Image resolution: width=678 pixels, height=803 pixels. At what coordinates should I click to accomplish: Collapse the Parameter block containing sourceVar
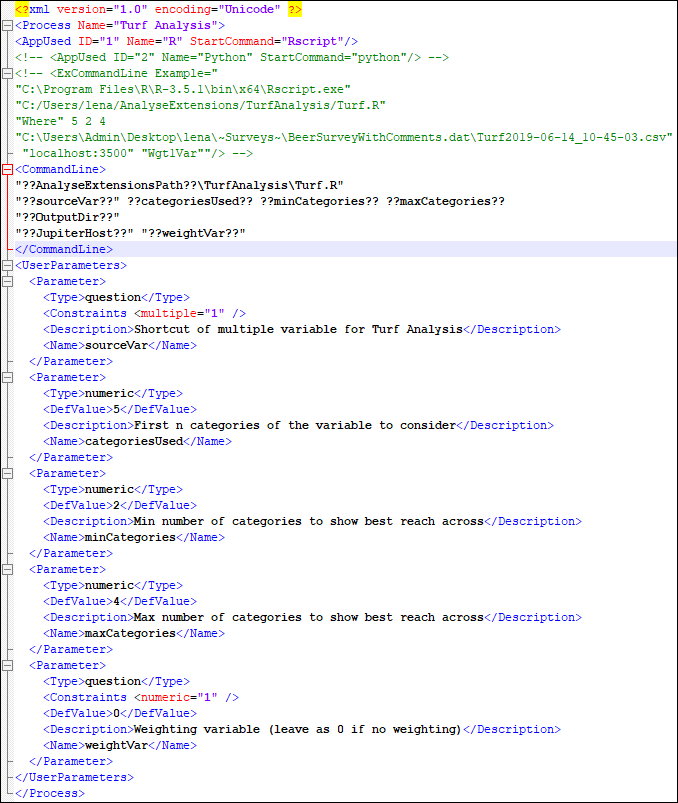(x=7, y=281)
